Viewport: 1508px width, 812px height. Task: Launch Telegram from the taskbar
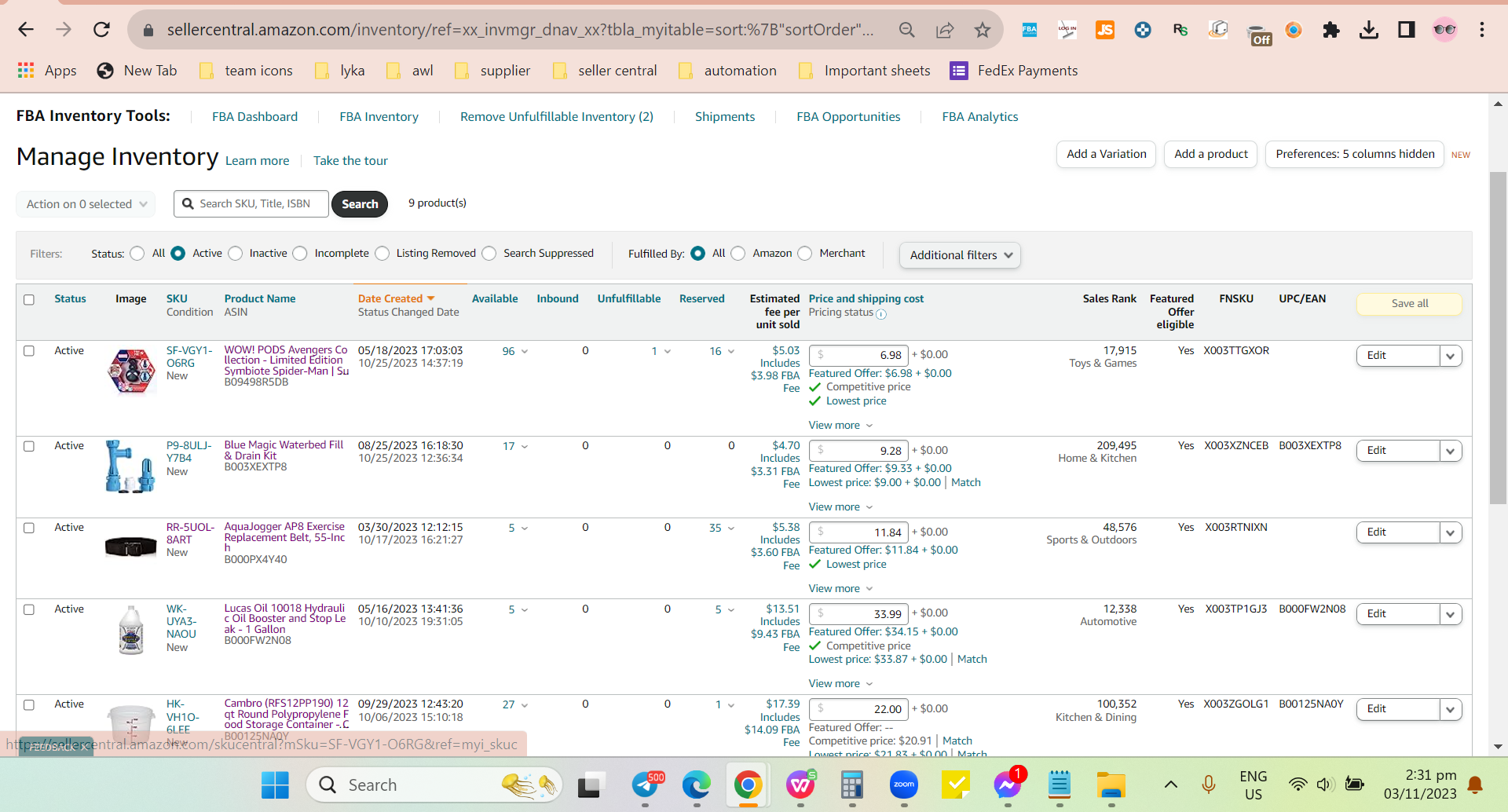click(646, 785)
